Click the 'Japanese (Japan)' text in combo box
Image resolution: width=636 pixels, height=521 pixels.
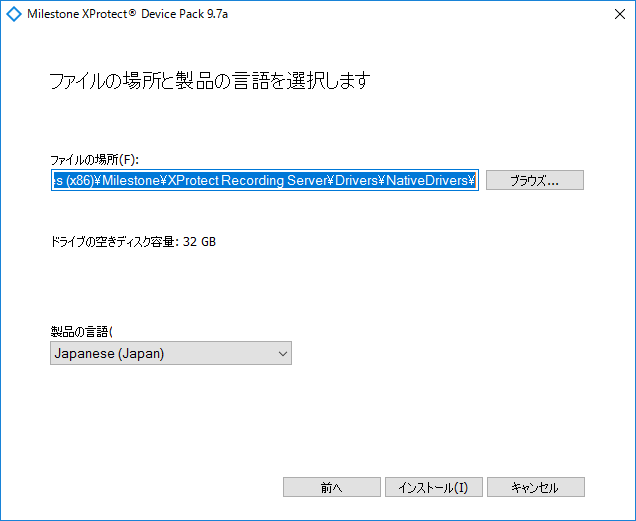click(109, 353)
